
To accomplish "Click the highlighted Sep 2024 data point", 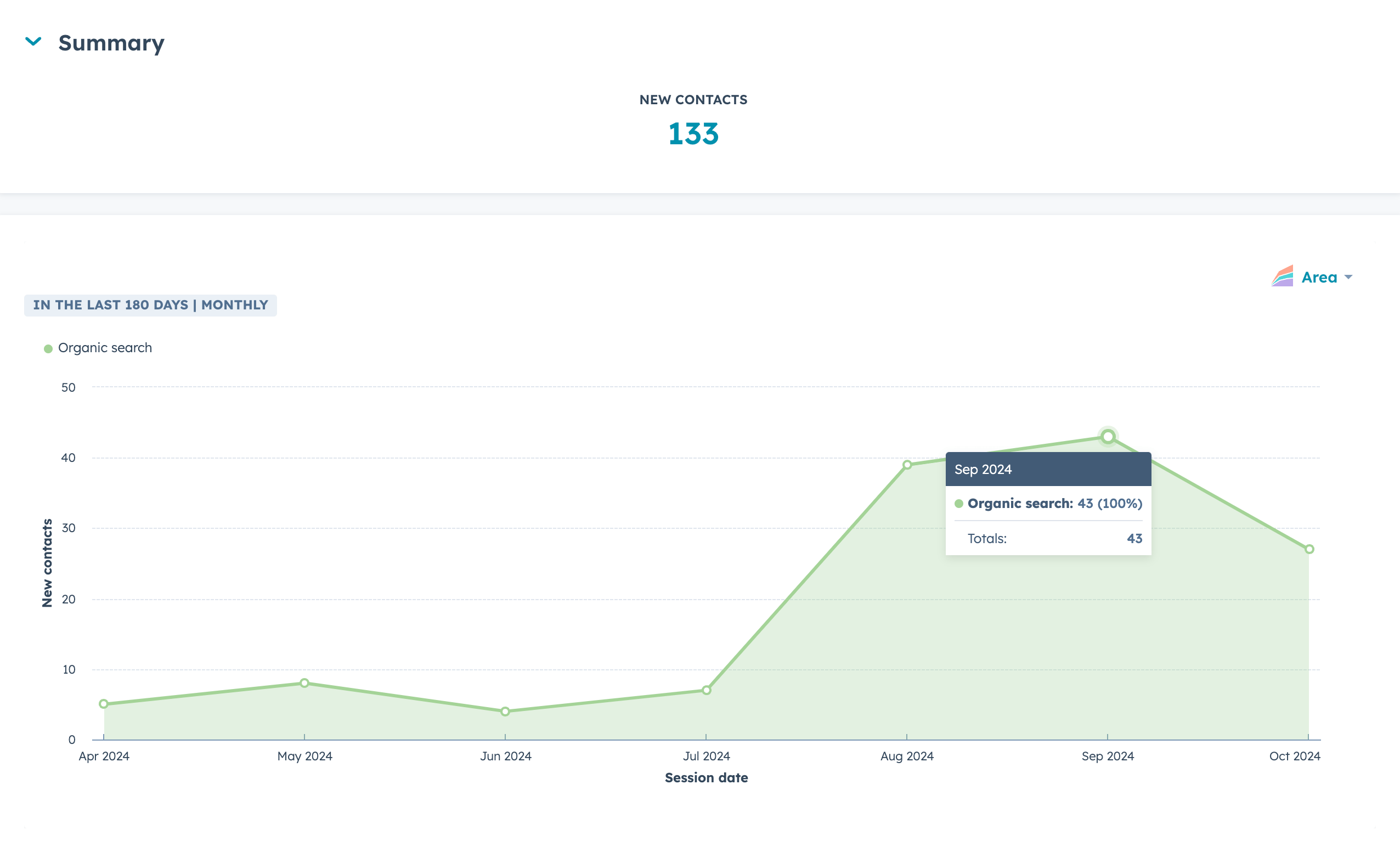I will [1108, 437].
